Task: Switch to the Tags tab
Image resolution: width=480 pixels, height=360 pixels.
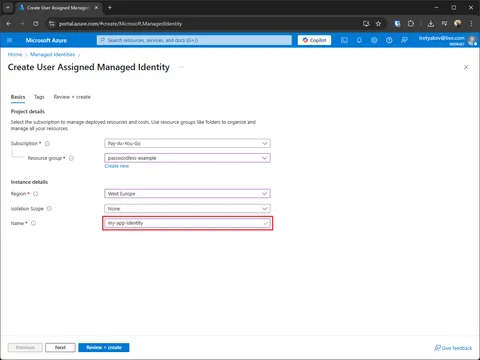Action: click(39, 97)
